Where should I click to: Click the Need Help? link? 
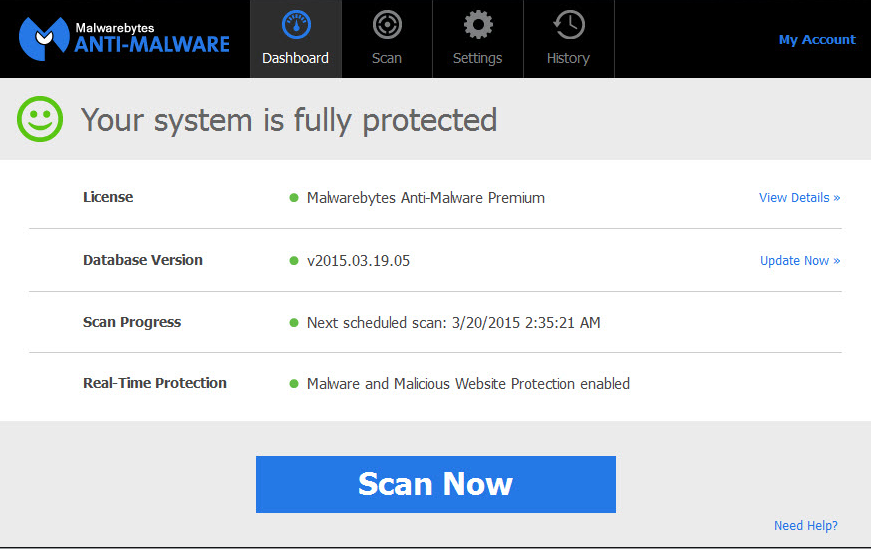tap(805, 526)
